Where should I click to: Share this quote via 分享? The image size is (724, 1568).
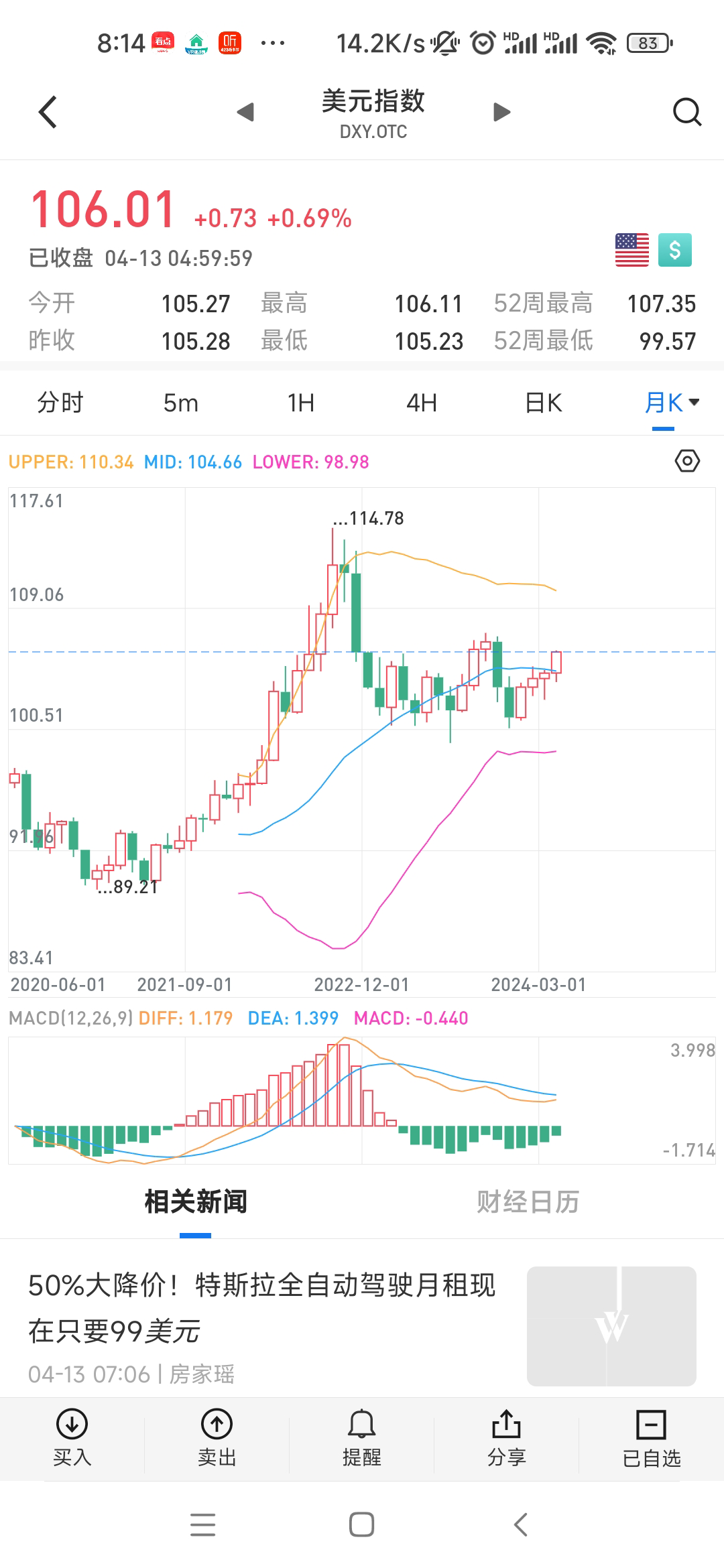pyautogui.click(x=506, y=1438)
